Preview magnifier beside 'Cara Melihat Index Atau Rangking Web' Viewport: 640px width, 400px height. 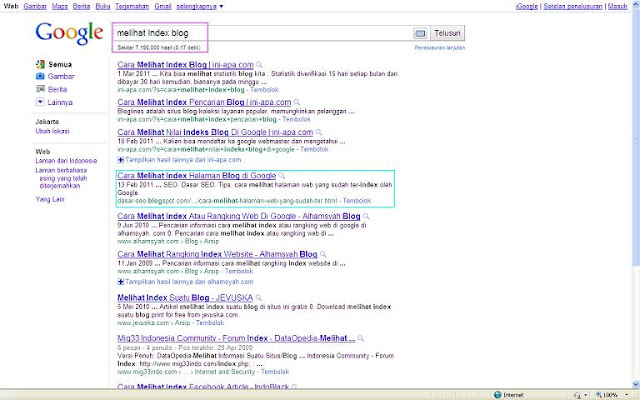pyautogui.click(x=366, y=216)
